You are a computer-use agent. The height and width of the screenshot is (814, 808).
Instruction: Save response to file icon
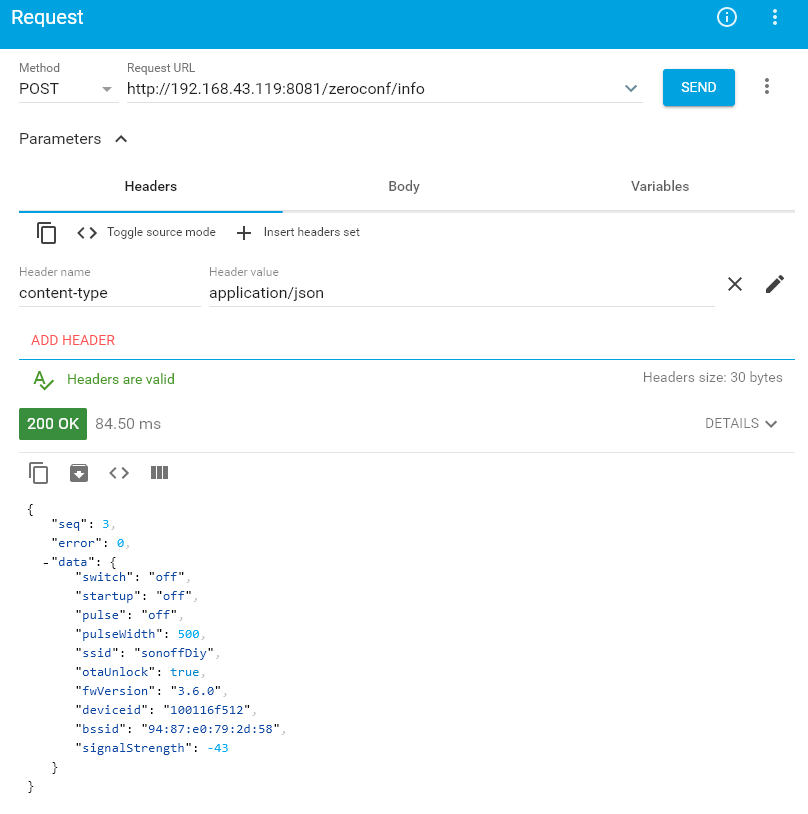tap(79, 473)
